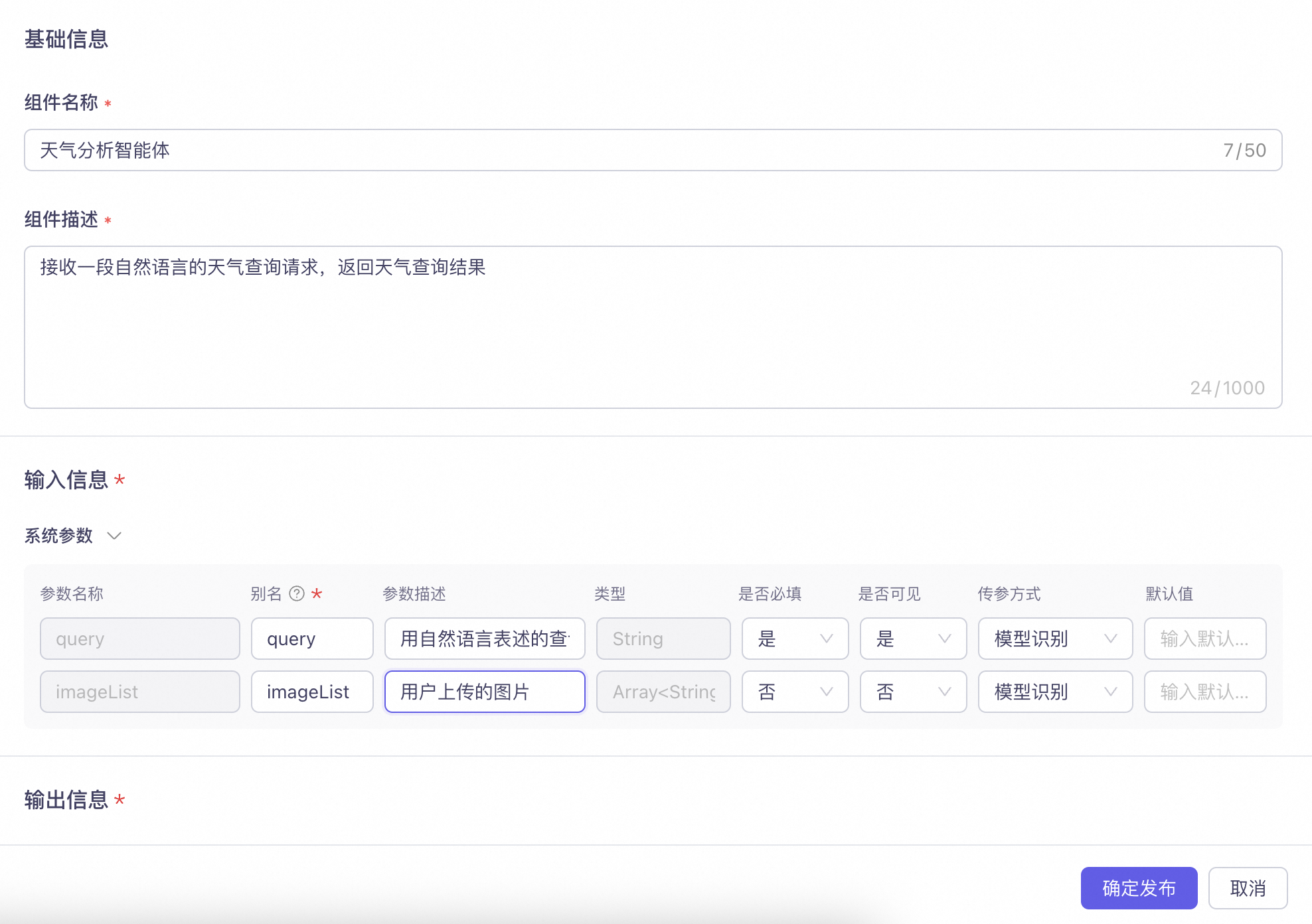Click the disabled imageList parameter name field

click(x=139, y=692)
